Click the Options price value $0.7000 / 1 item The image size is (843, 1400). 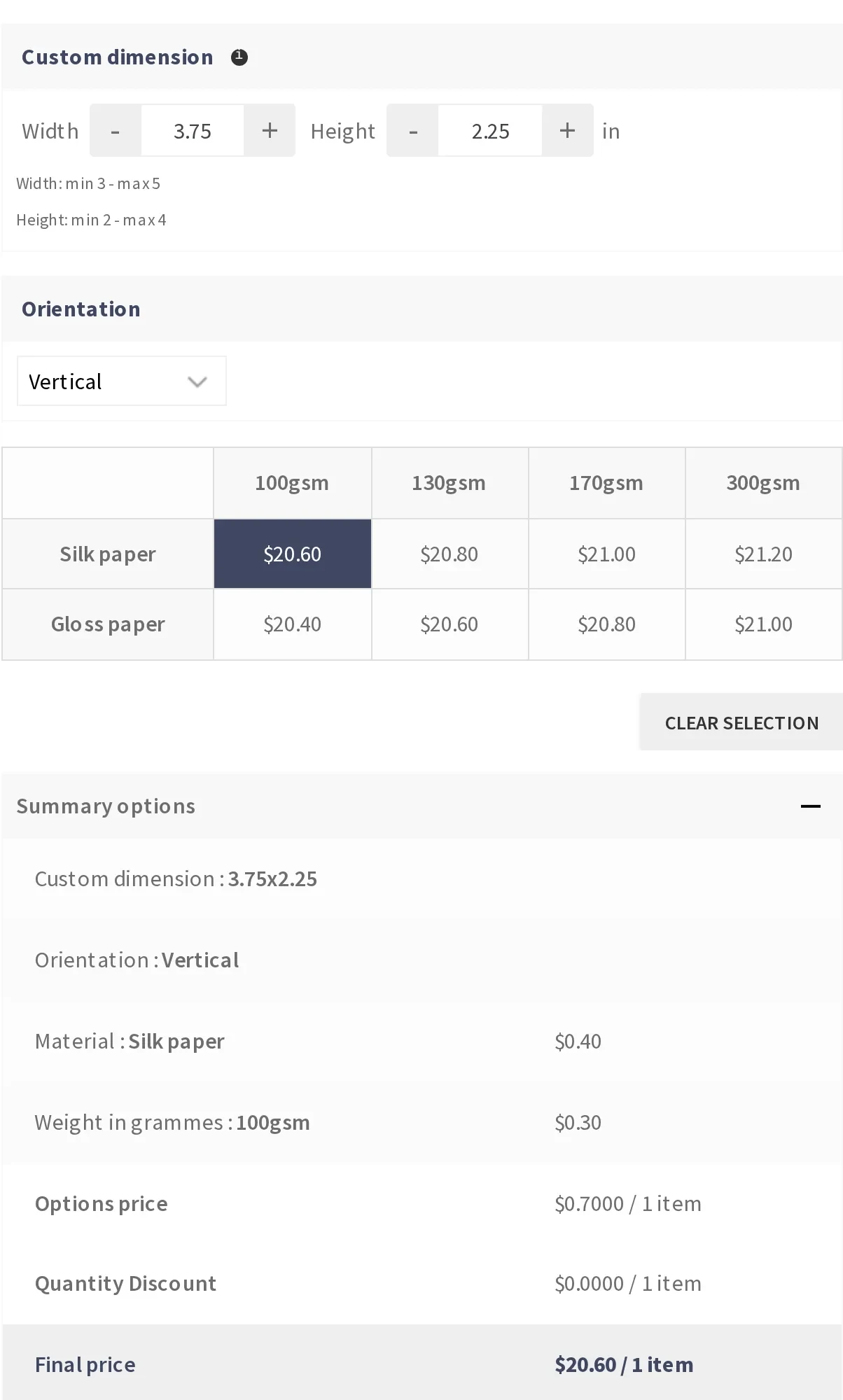tap(628, 1204)
